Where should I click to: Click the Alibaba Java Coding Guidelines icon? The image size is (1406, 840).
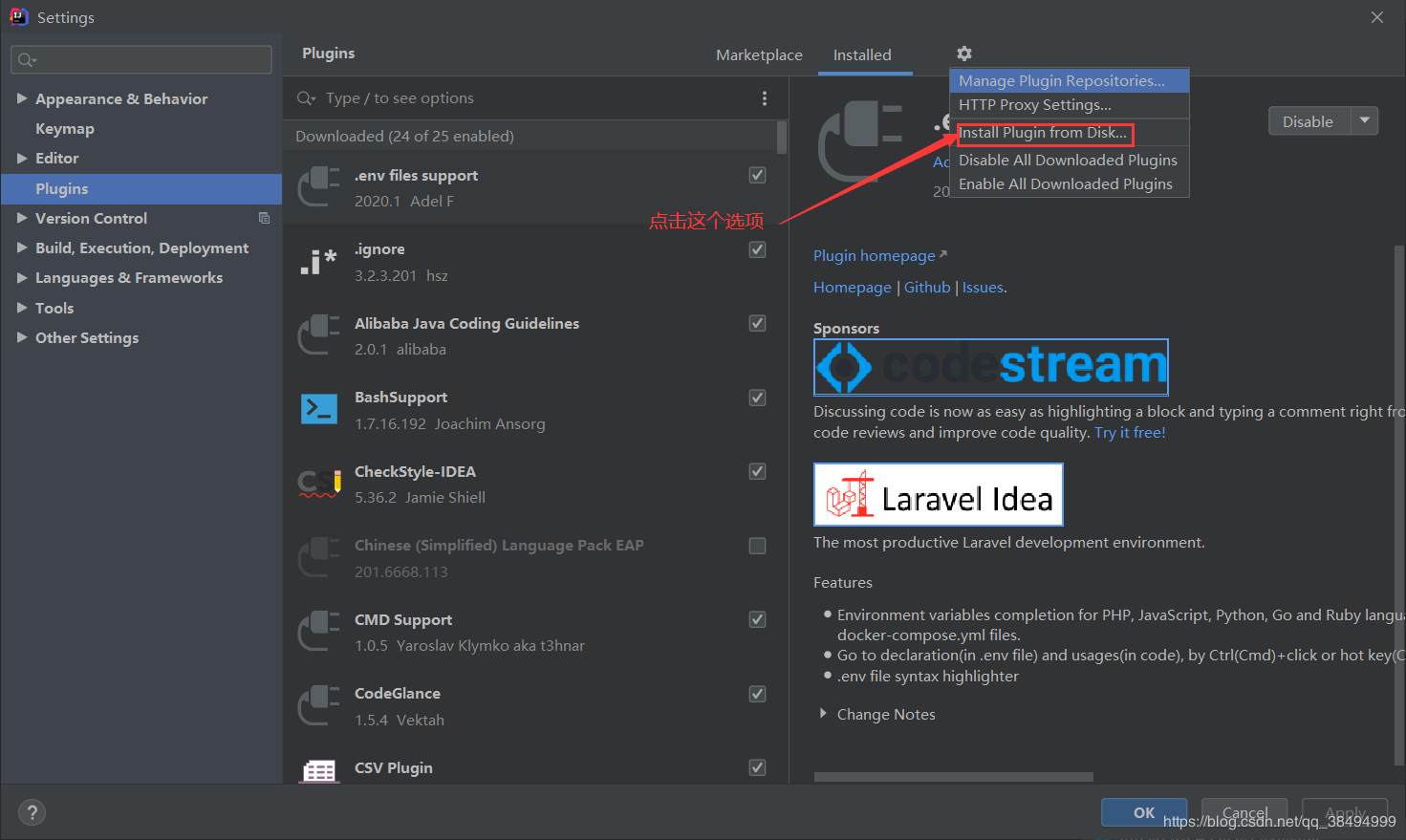click(319, 335)
